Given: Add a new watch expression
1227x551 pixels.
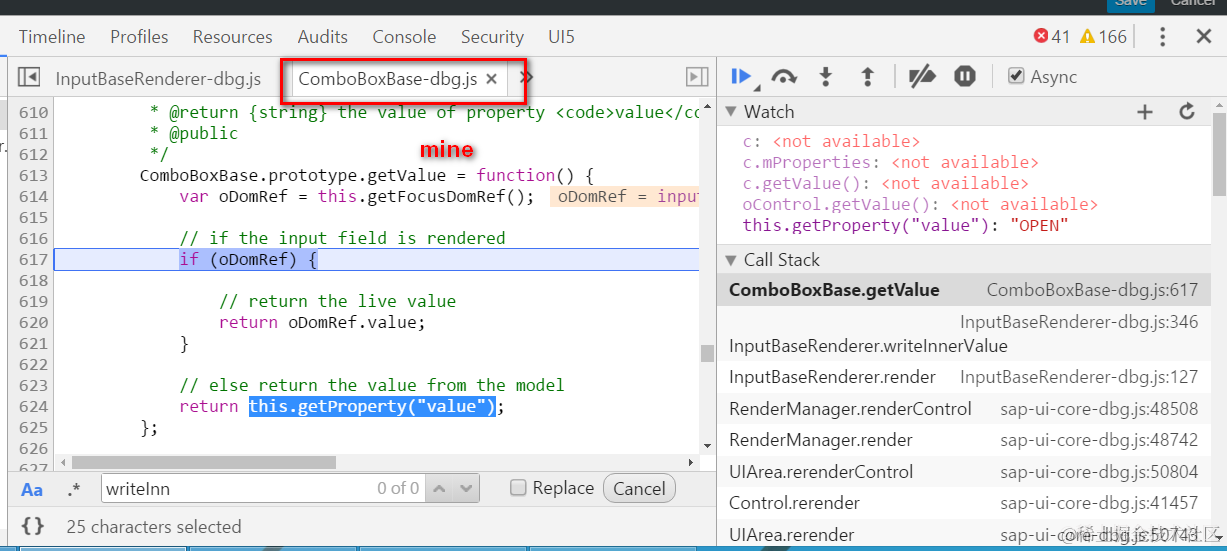Looking at the screenshot, I should point(1145,112).
